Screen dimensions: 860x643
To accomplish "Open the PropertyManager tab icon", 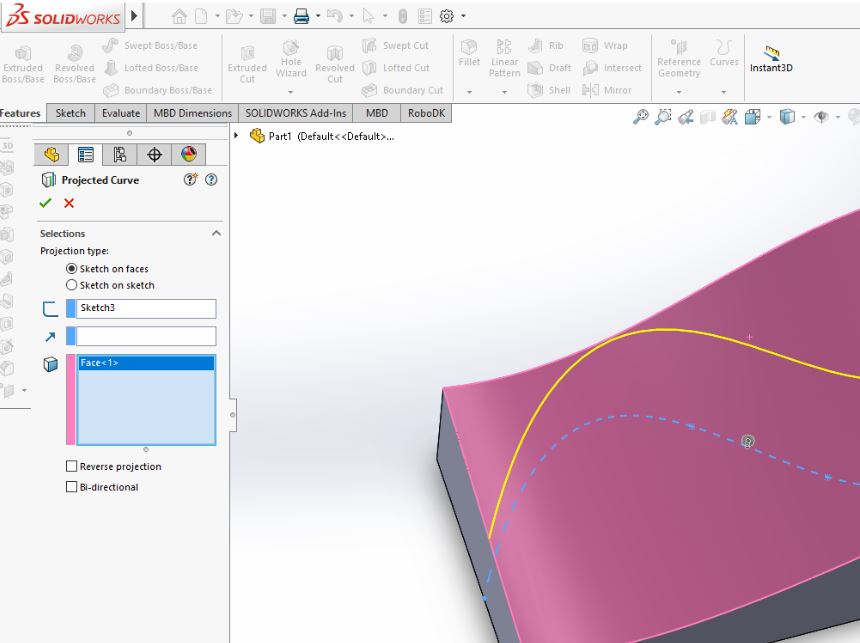I will click(86, 154).
